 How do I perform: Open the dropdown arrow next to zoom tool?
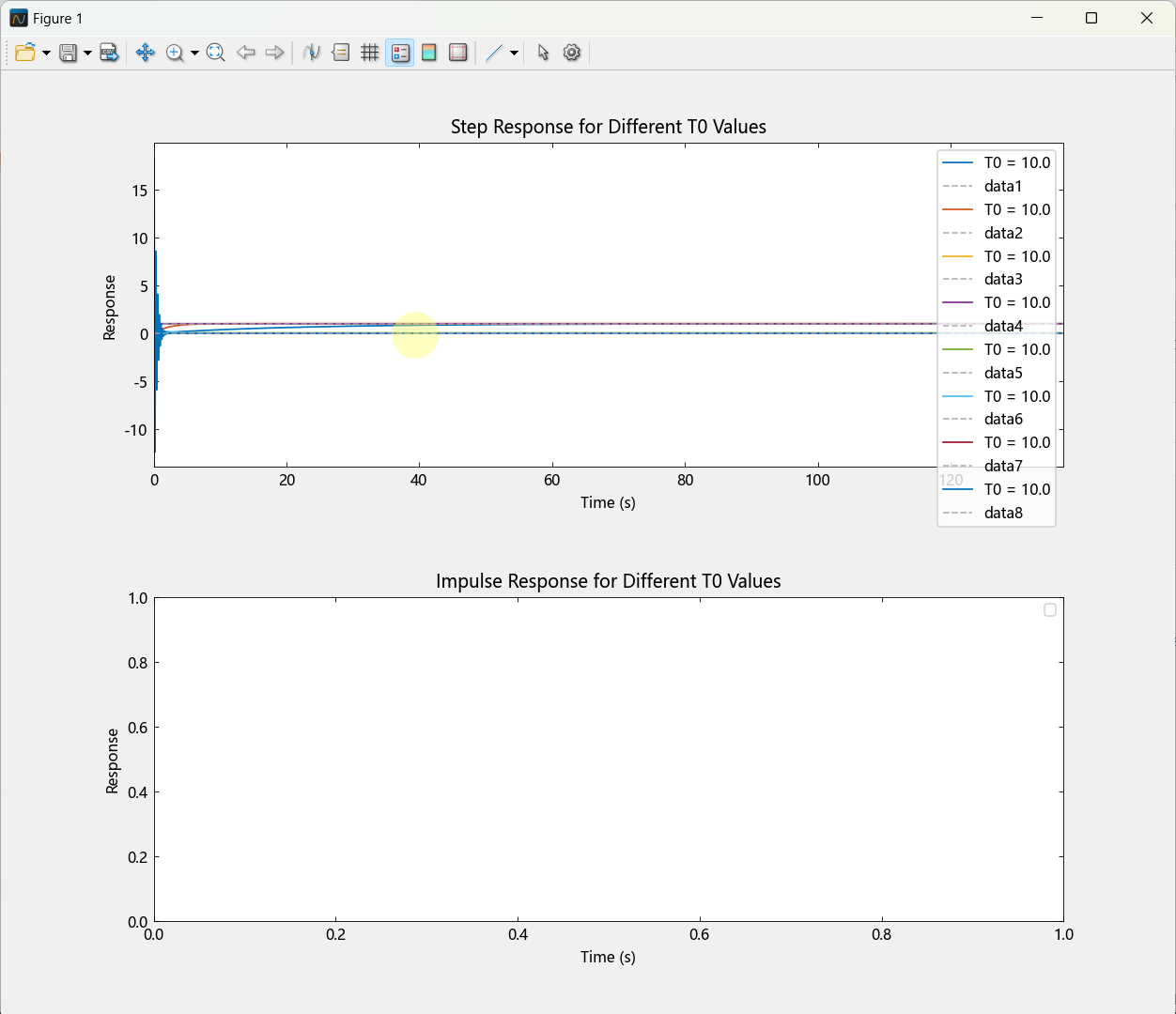coord(194,54)
